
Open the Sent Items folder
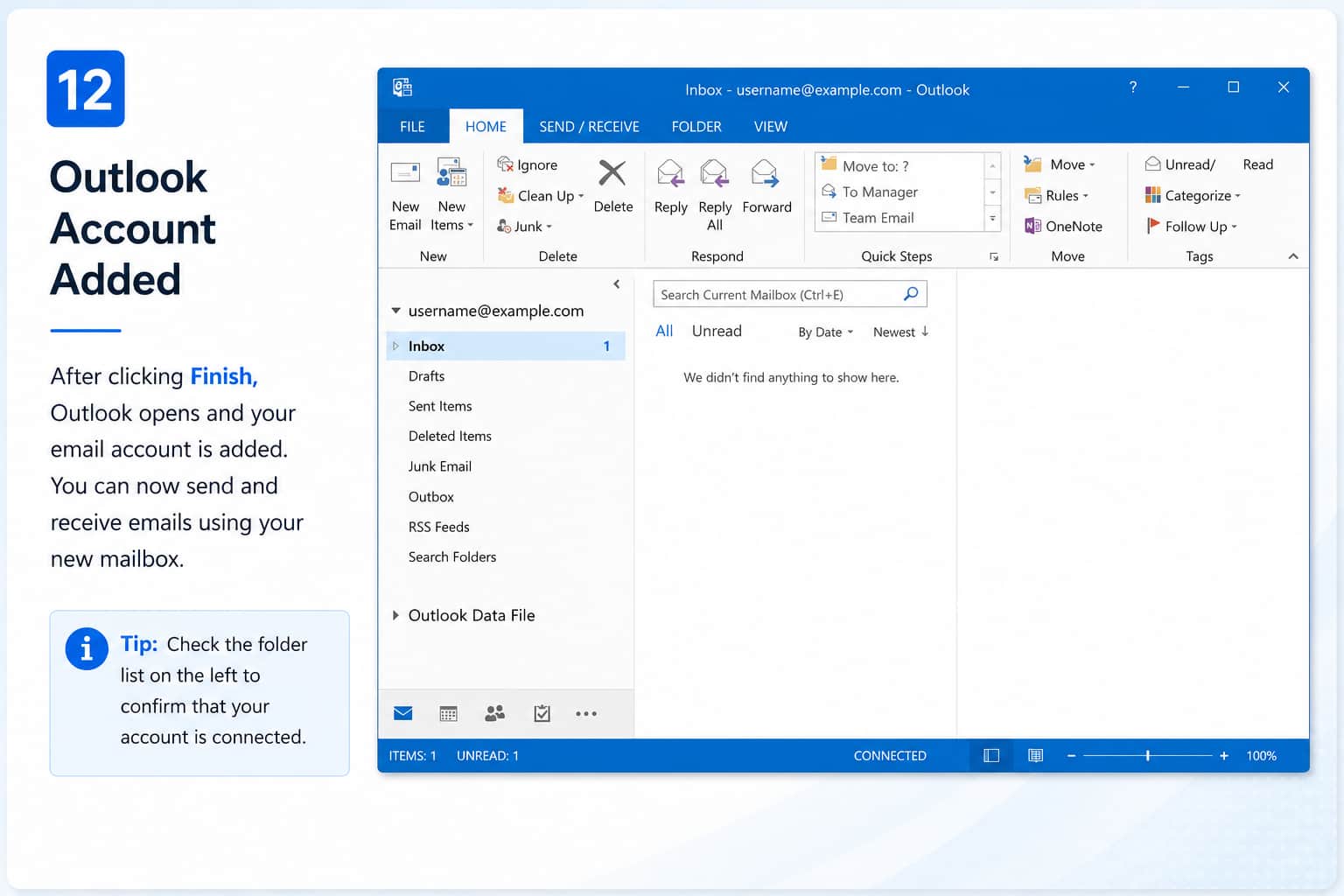(440, 406)
